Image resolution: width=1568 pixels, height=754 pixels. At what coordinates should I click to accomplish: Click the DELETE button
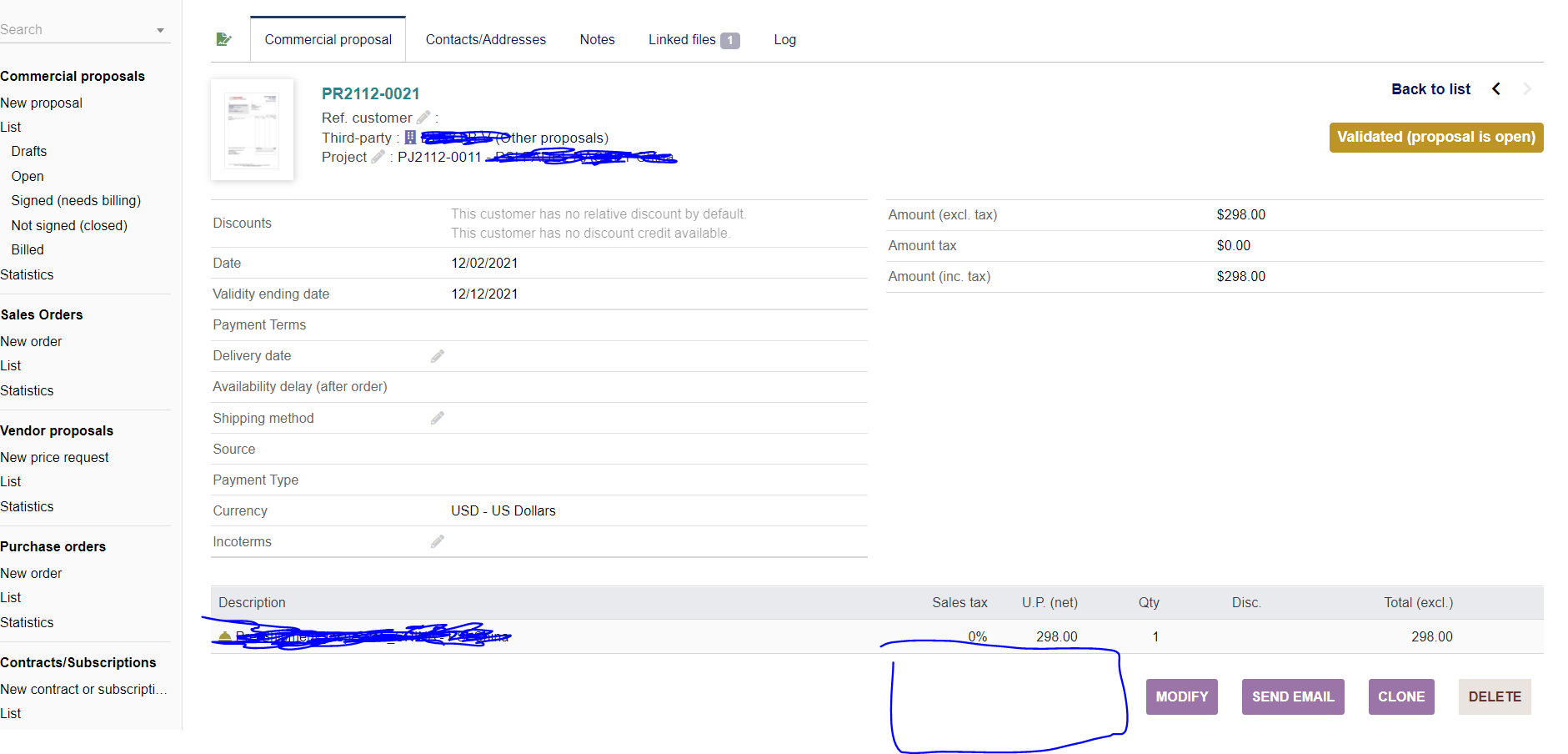[x=1494, y=696]
